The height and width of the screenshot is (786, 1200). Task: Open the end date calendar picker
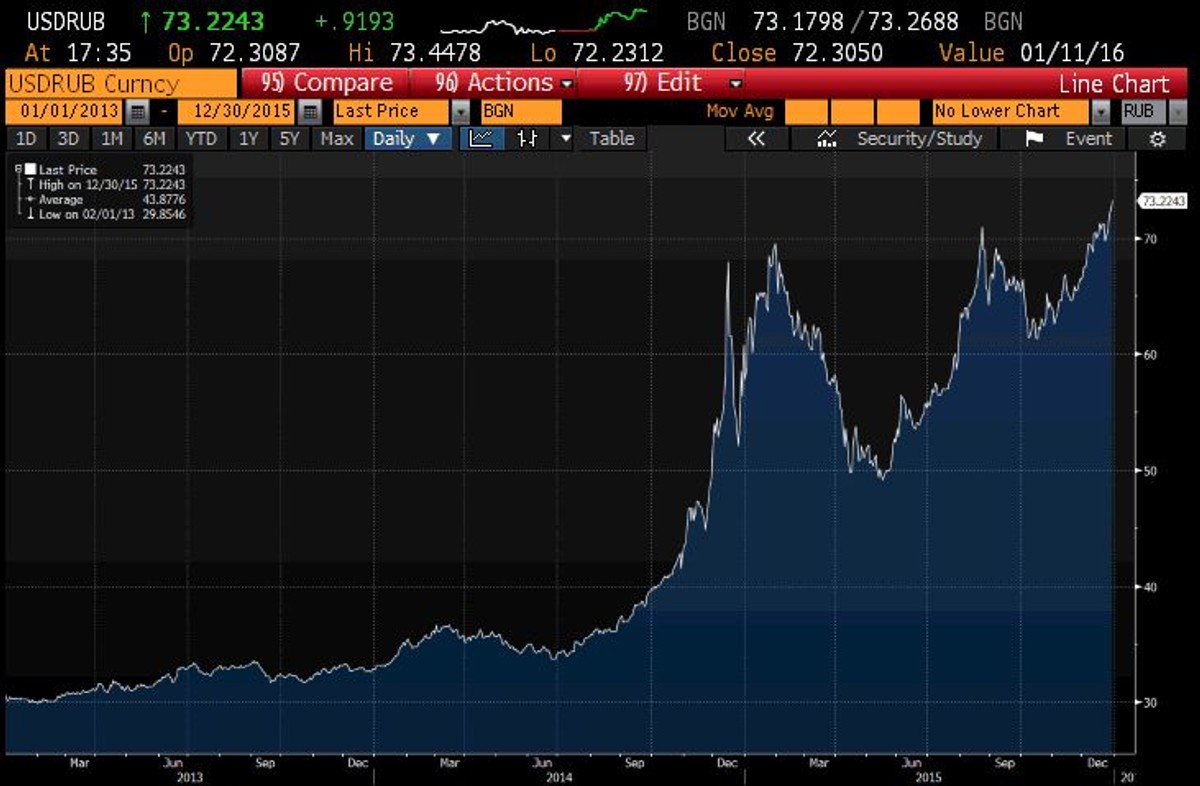pos(311,112)
